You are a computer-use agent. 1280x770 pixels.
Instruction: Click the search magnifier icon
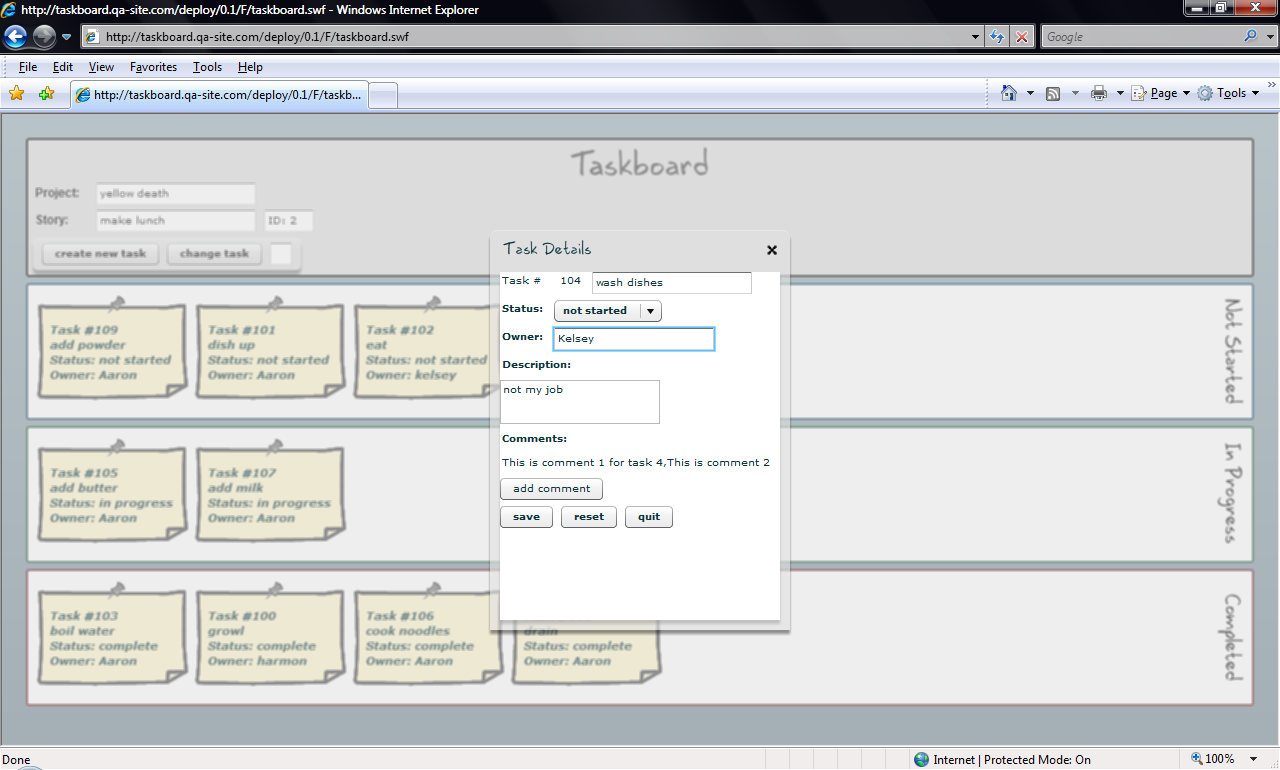[1251, 37]
